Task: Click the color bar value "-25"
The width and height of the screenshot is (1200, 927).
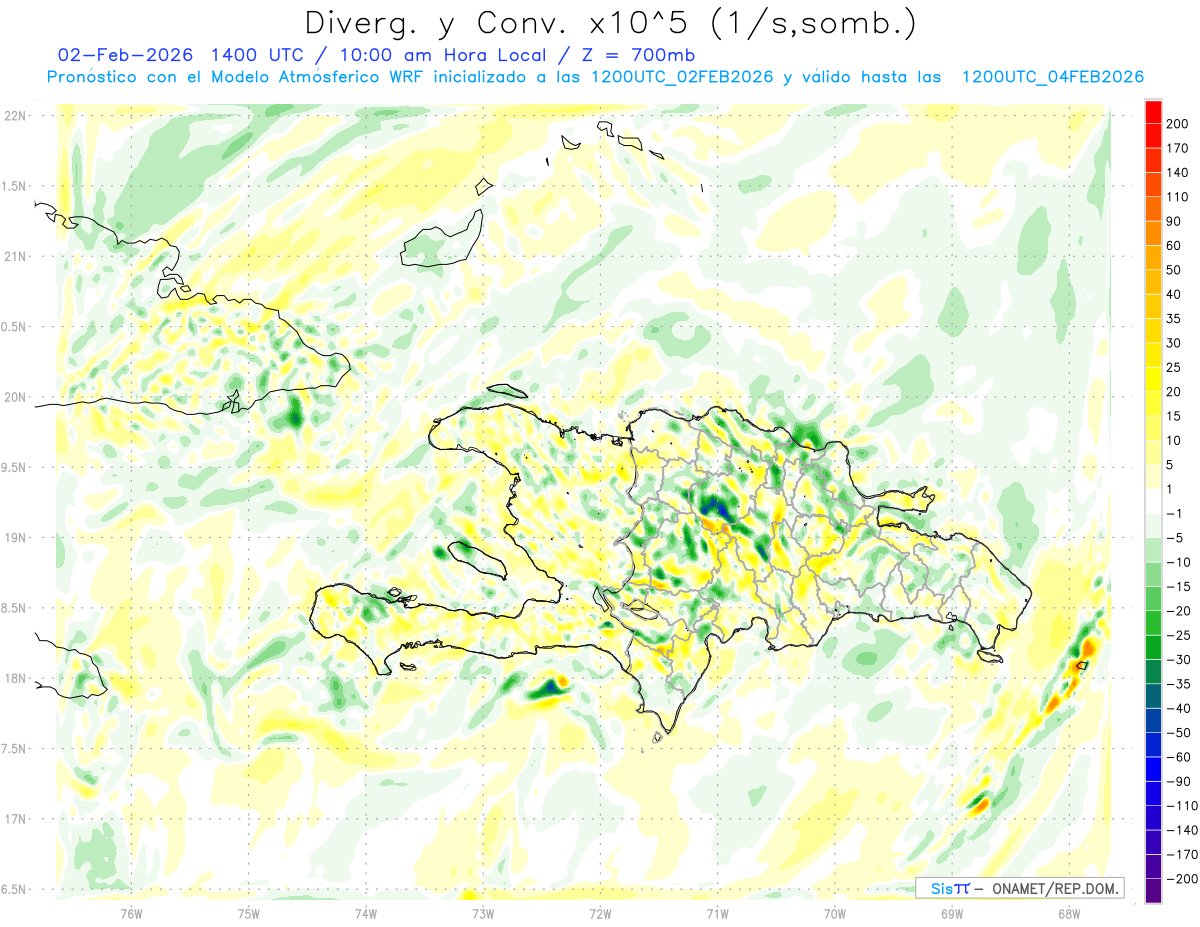Action: click(x=1178, y=635)
